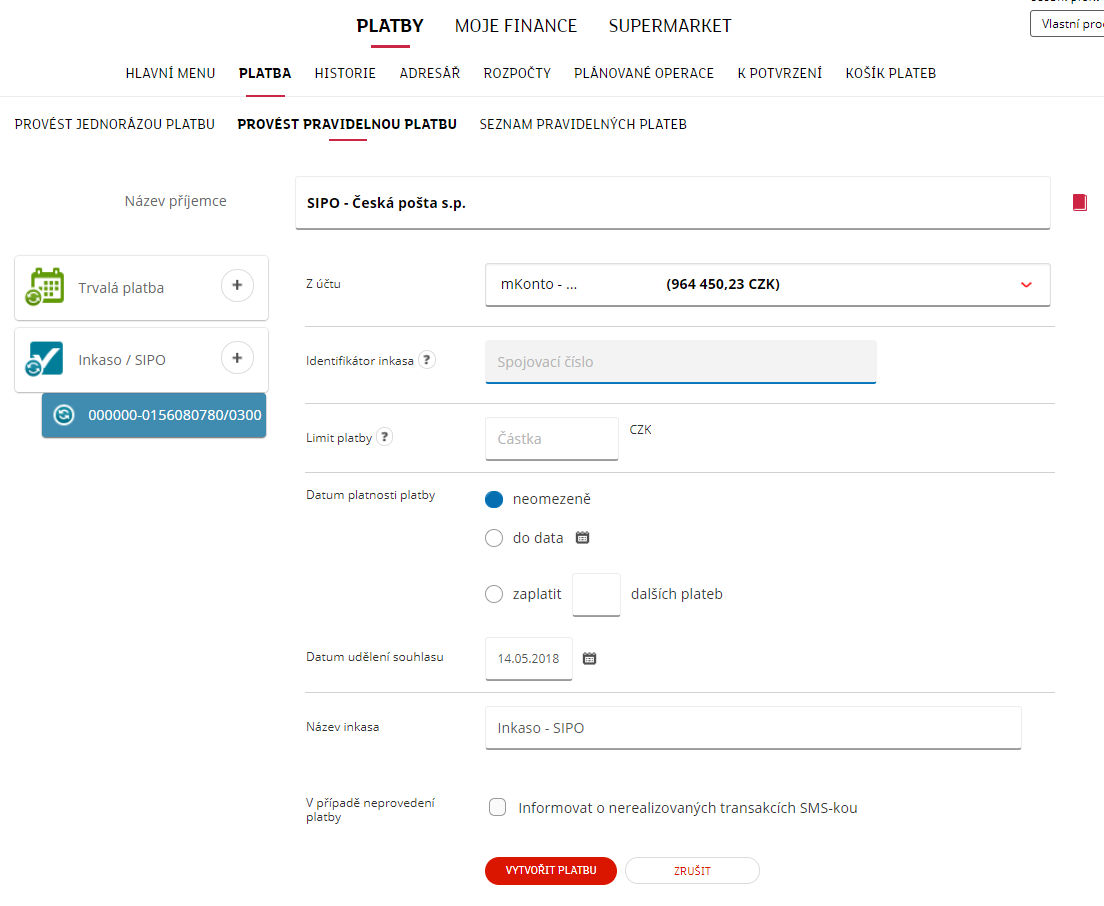Click the refresh icon beside account 000000-0156080780/0300

click(64, 415)
